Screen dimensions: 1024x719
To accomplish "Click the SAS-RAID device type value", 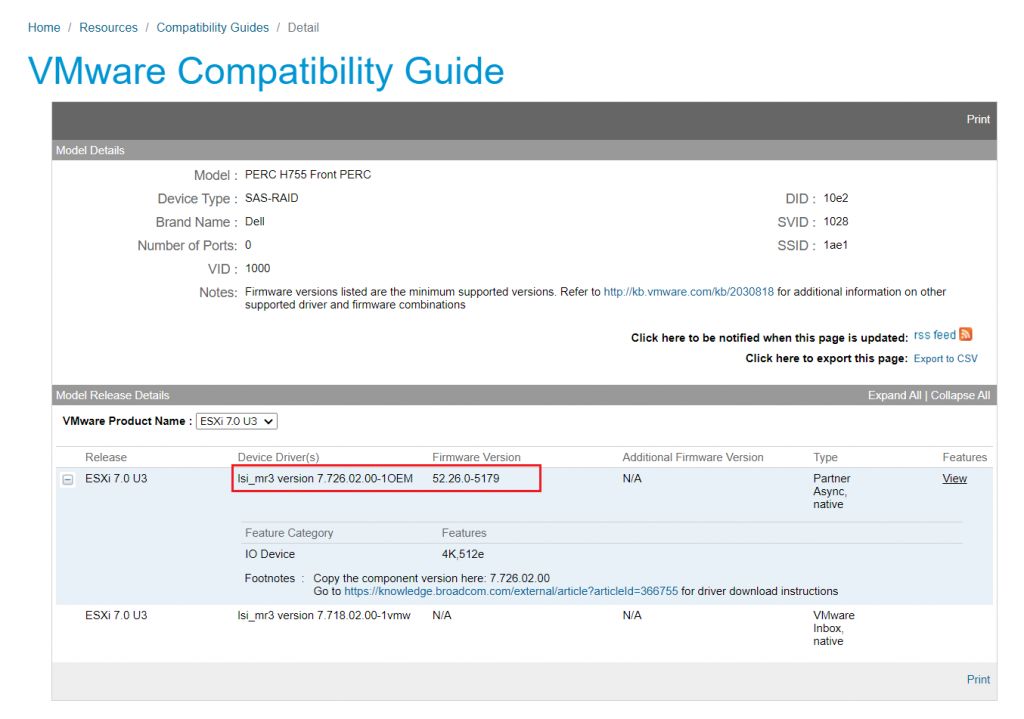I will [272, 198].
